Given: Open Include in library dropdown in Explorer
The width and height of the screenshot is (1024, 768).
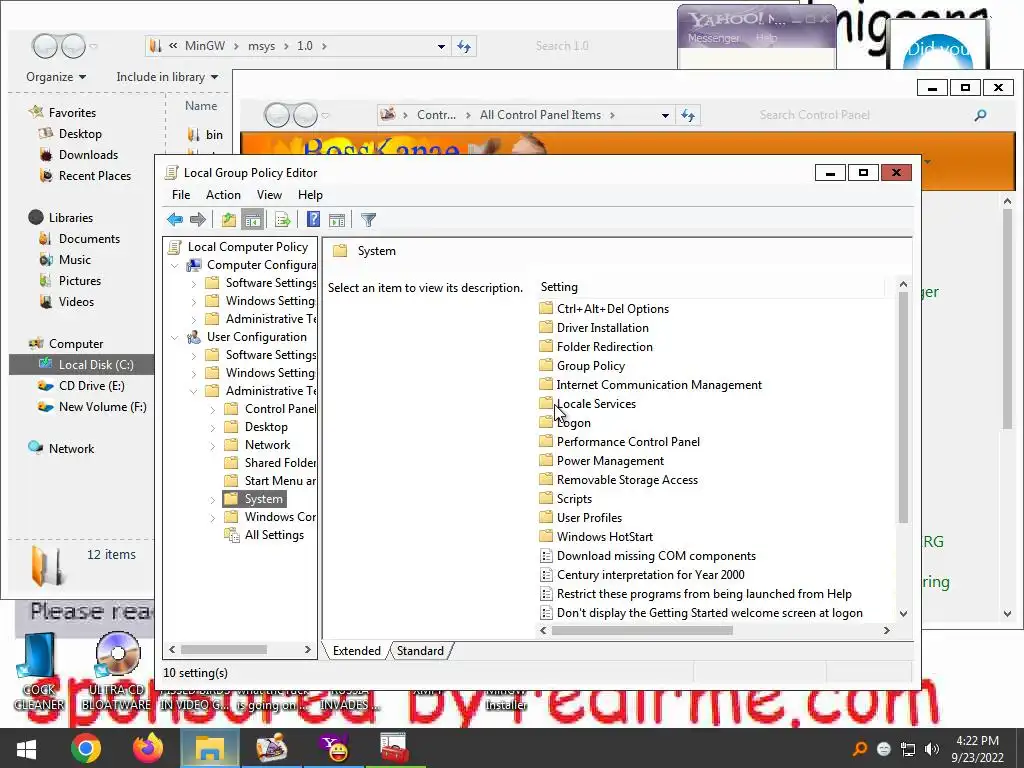Looking at the screenshot, I should pyautogui.click(x=167, y=76).
